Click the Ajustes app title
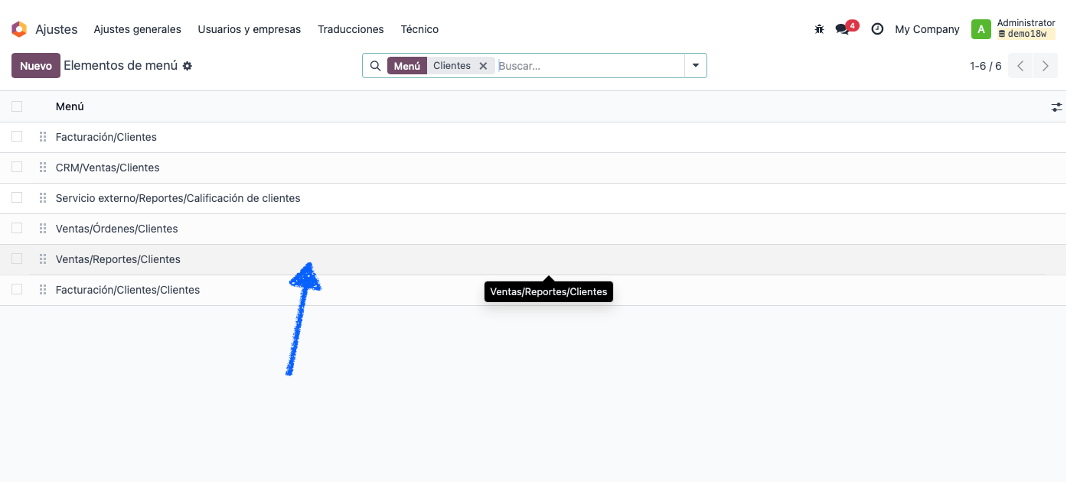The height and width of the screenshot is (482, 1066). coord(56,29)
